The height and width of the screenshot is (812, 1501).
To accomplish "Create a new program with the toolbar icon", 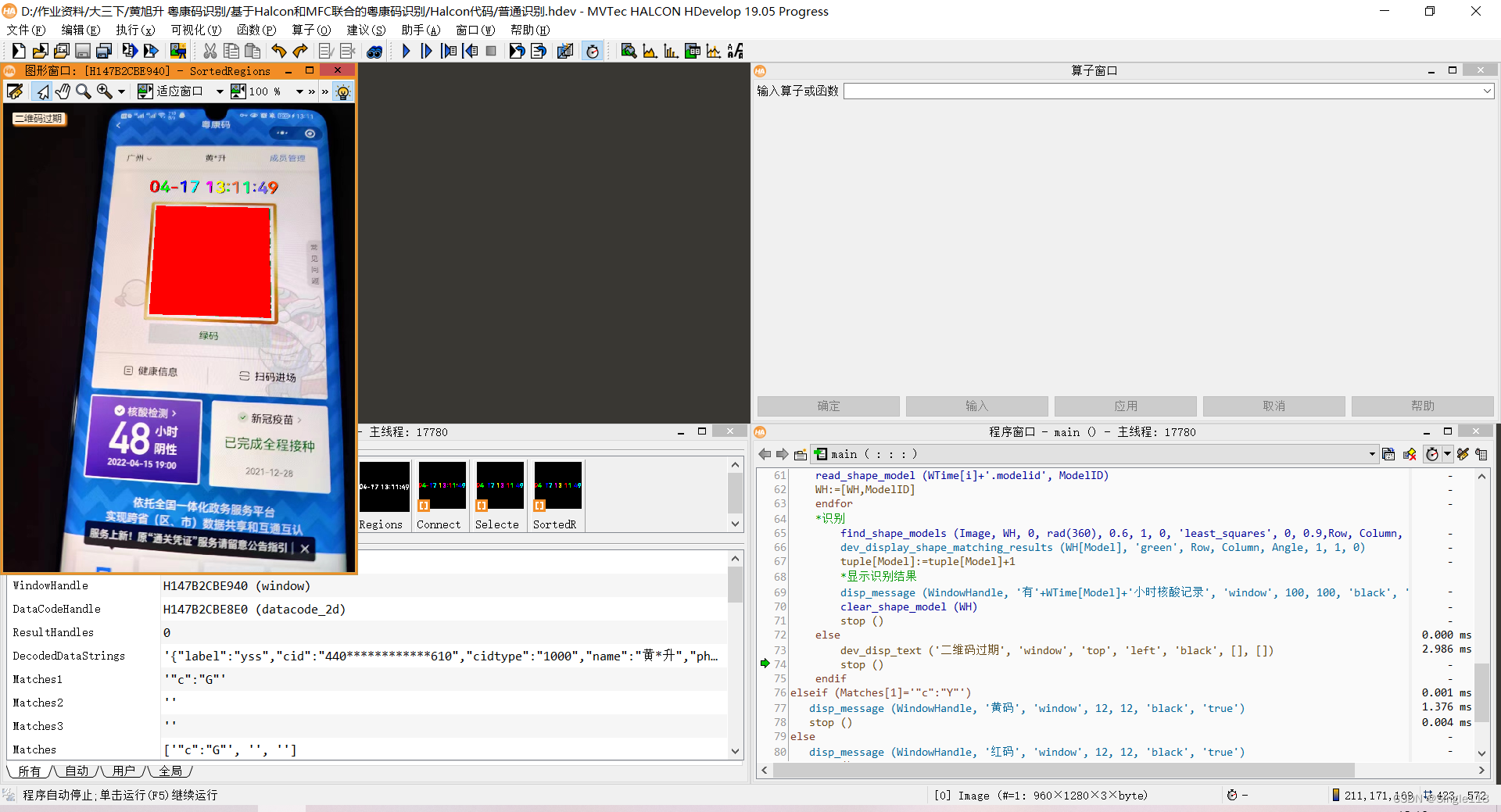I will coord(19,51).
